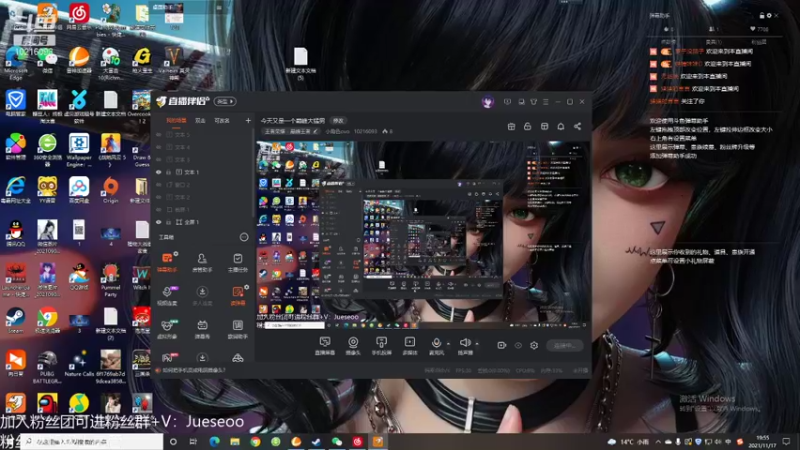Toggle the lock in the chat overlay window
The image size is (800, 450).
(762, 15)
